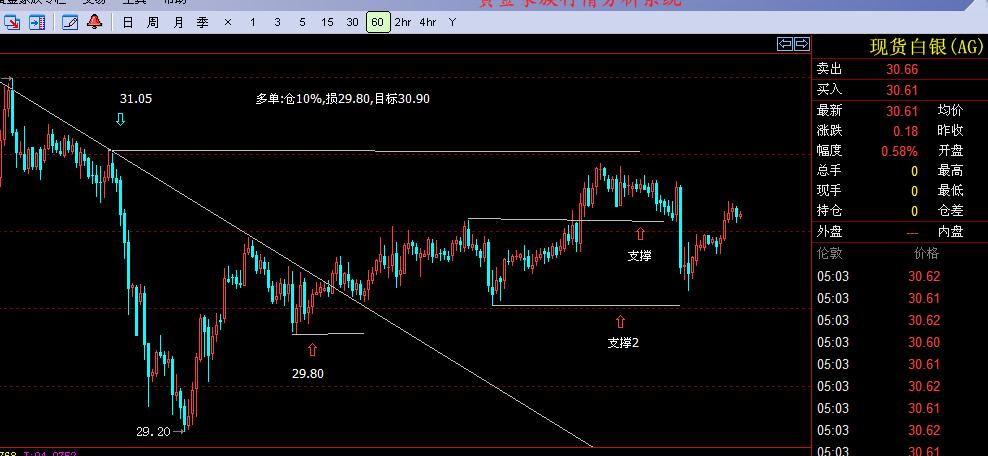Click the 开盘 open label

[x=951, y=151]
